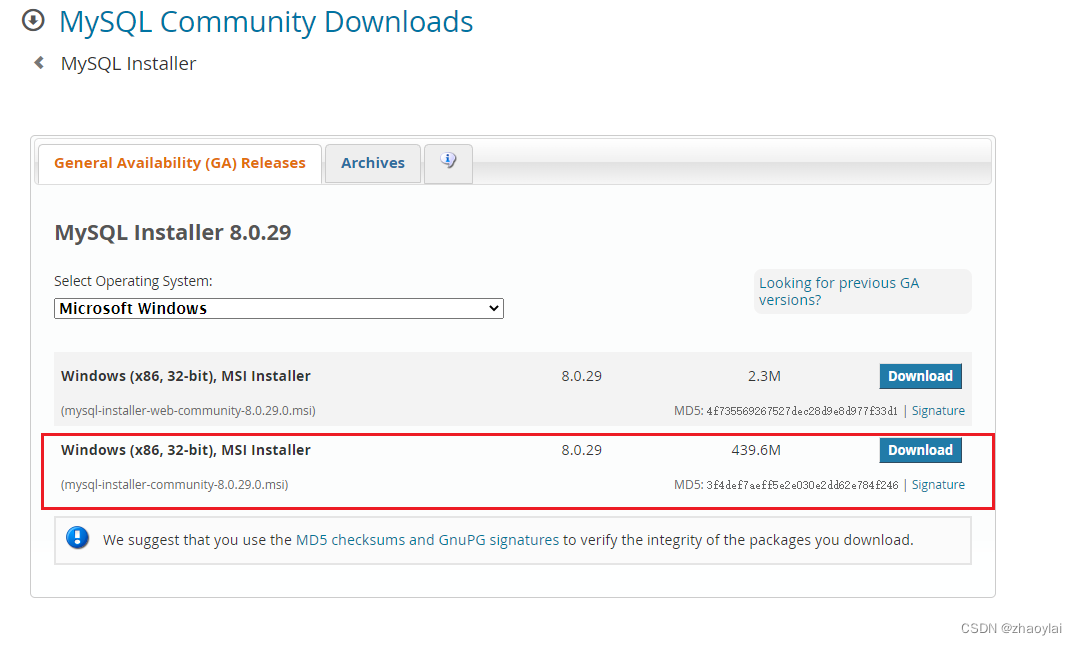Switch to the Archives tab
This screenshot has height=645, width=1077.
coord(373,163)
